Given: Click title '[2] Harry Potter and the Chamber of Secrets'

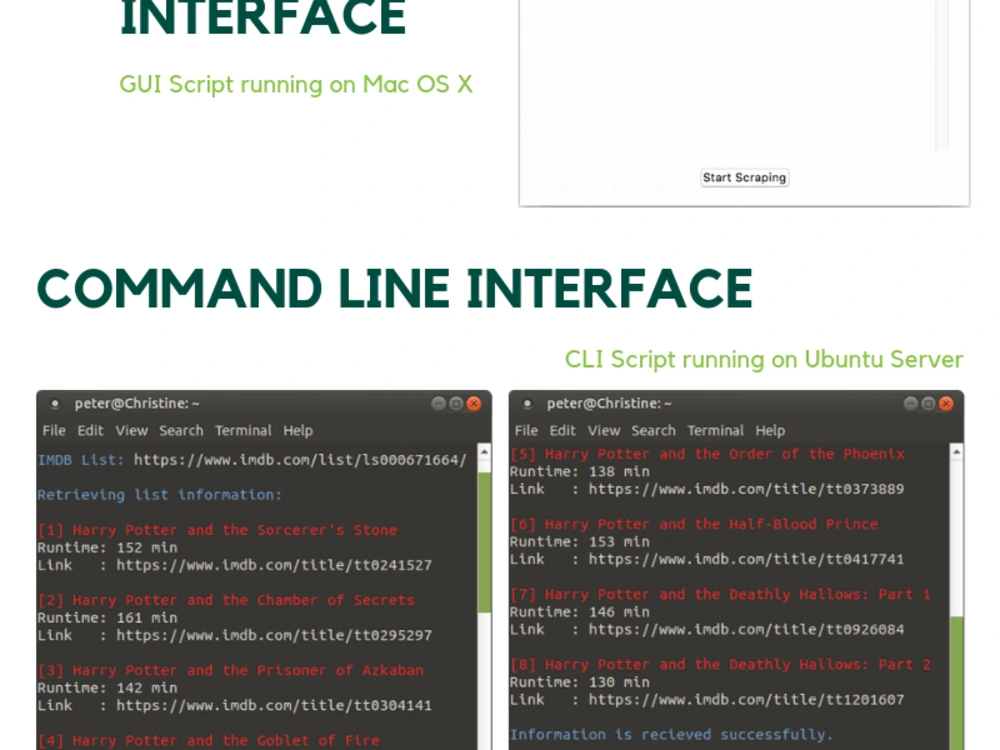Looking at the screenshot, I should click(226, 600).
